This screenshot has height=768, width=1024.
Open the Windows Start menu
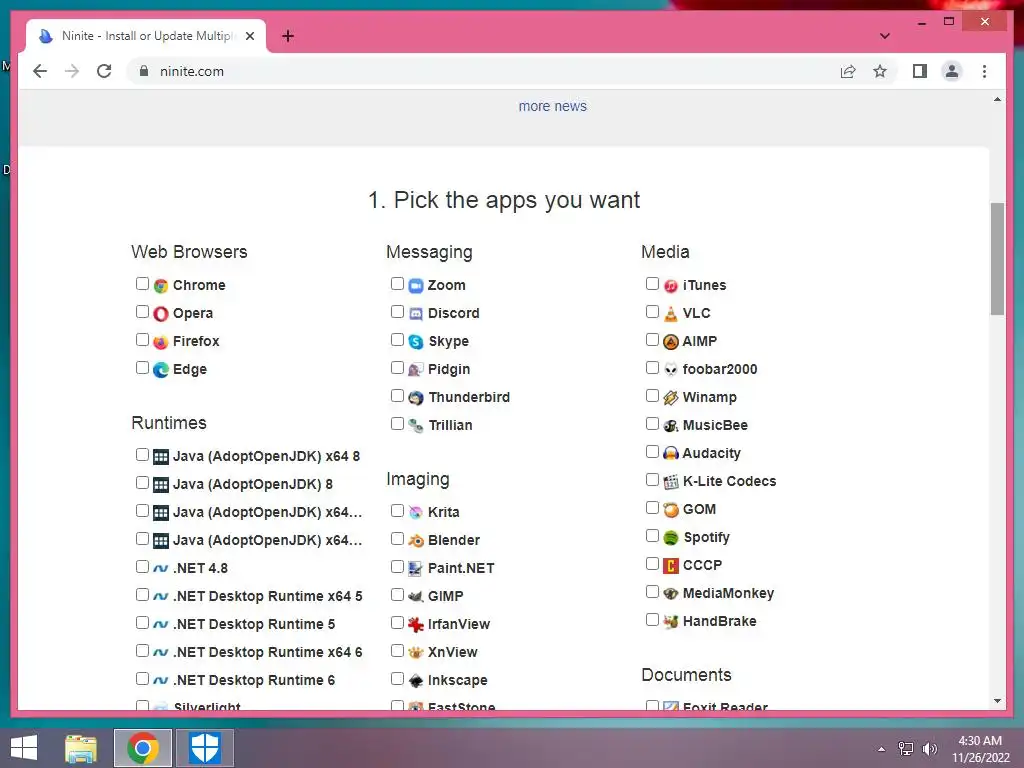point(24,748)
